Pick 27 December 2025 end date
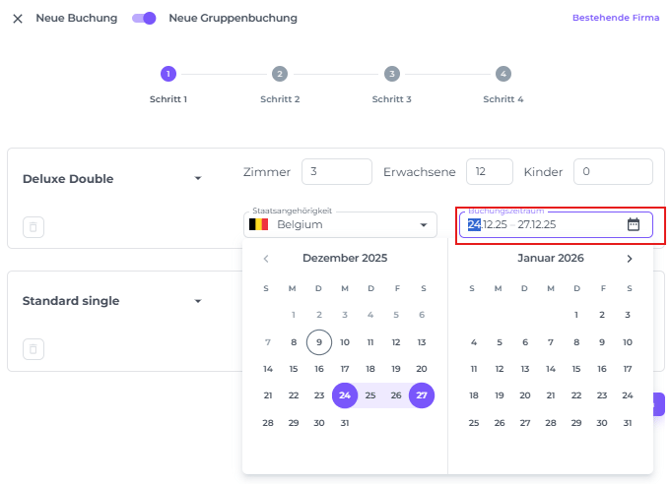Image resolution: width=670 pixels, height=484 pixels. click(421, 396)
